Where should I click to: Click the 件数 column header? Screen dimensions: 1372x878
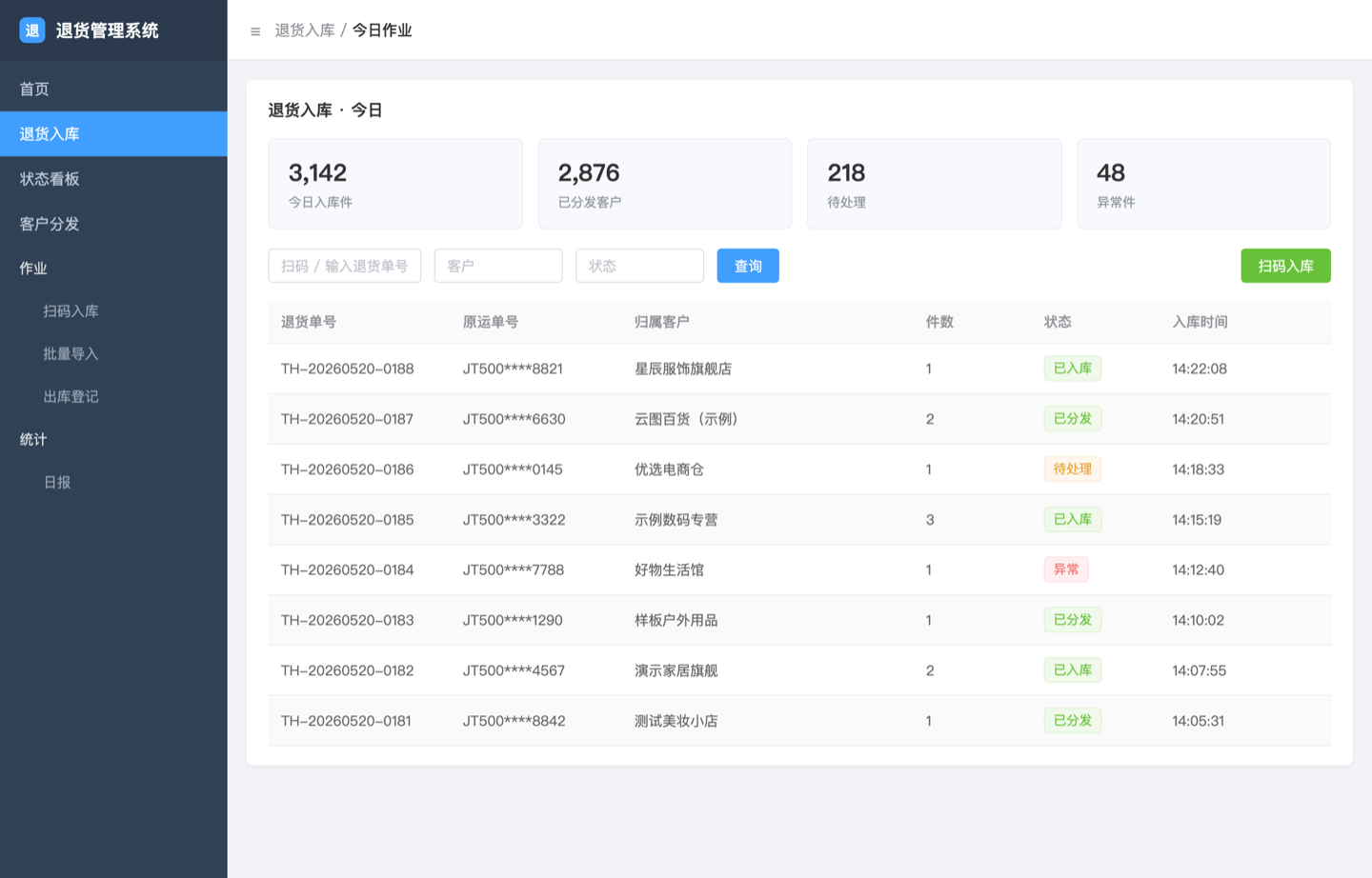pyautogui.click(x=939, y=322)
